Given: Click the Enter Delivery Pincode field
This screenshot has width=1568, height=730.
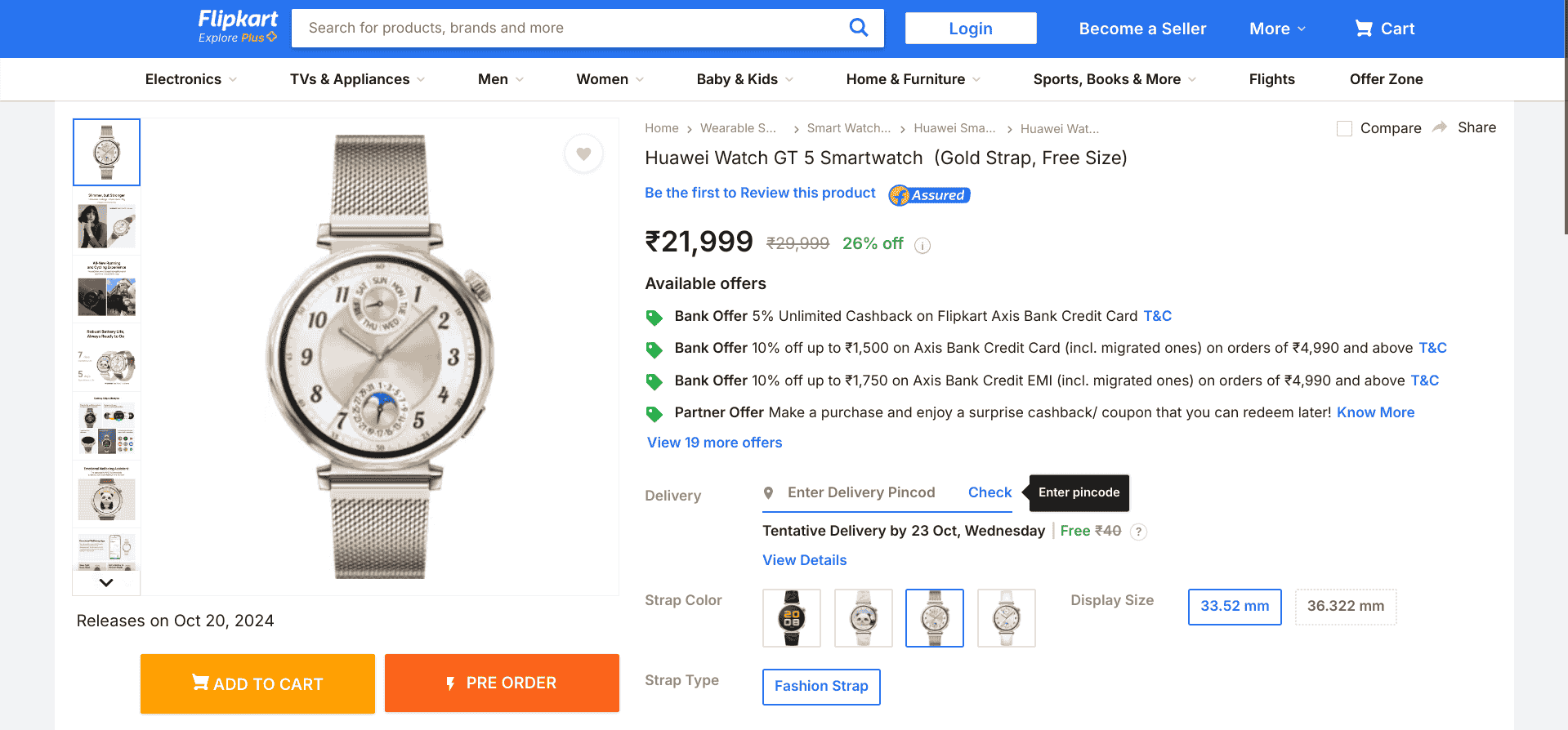Looking at the screenshot, I should pos(860,492).
